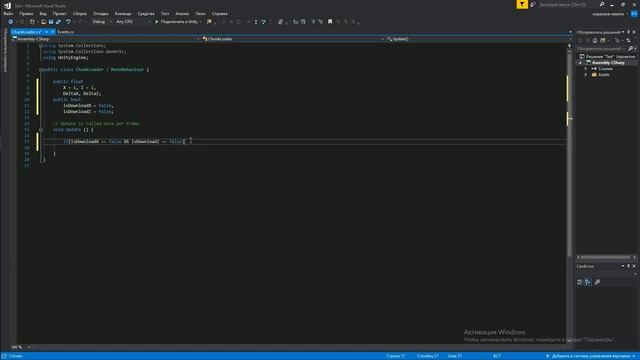Open the Файл menu
Screen dimensions: 640x360
point(8,13)
